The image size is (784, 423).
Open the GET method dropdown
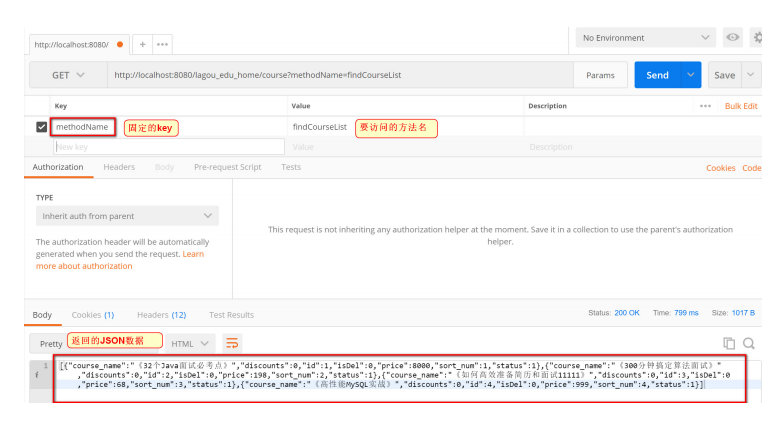click(x=68, y=75)
